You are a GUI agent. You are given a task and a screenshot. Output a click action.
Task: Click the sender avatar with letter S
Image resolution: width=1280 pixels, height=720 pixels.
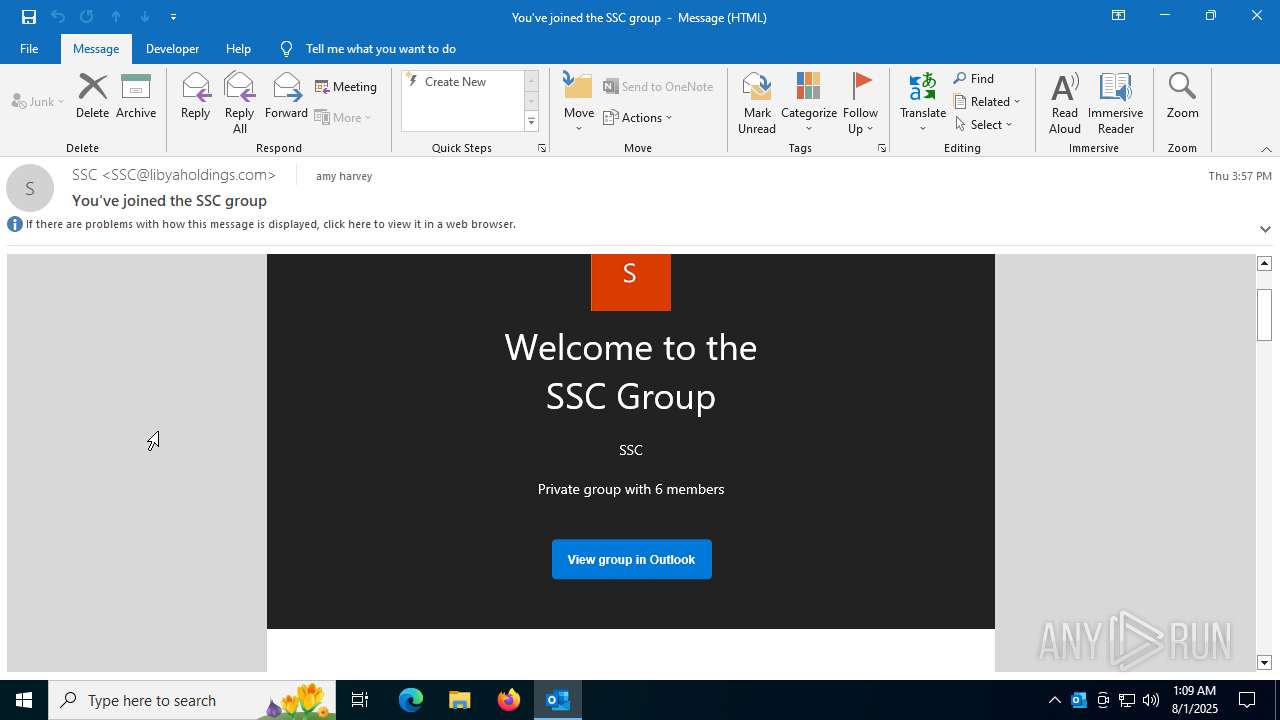pyautogui.click(x=30, y=188)
